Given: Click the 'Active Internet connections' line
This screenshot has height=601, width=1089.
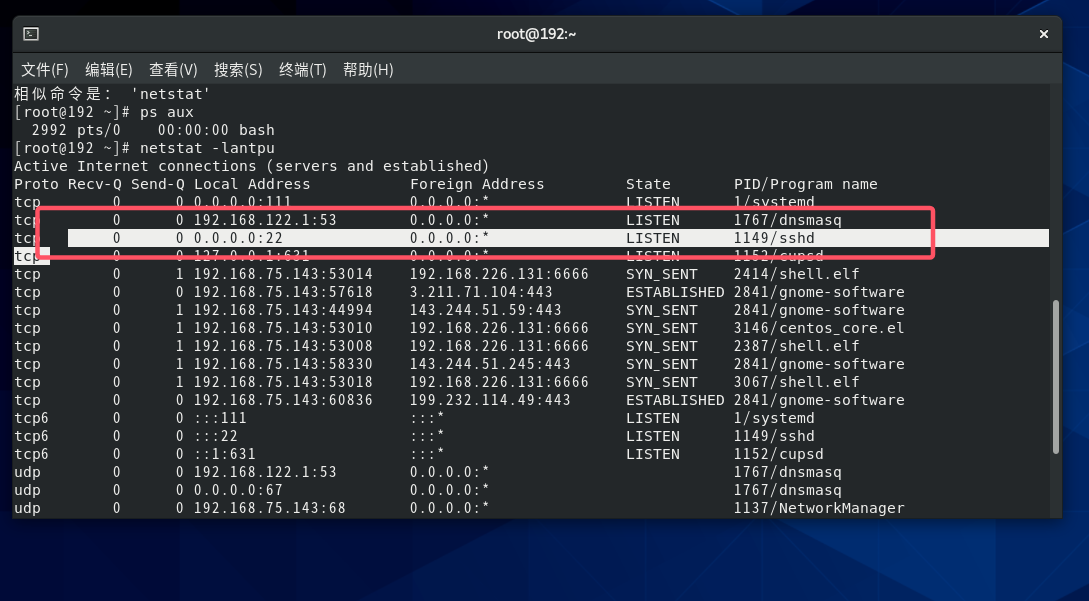Looking at the screenshot, I should coord(251,166).
